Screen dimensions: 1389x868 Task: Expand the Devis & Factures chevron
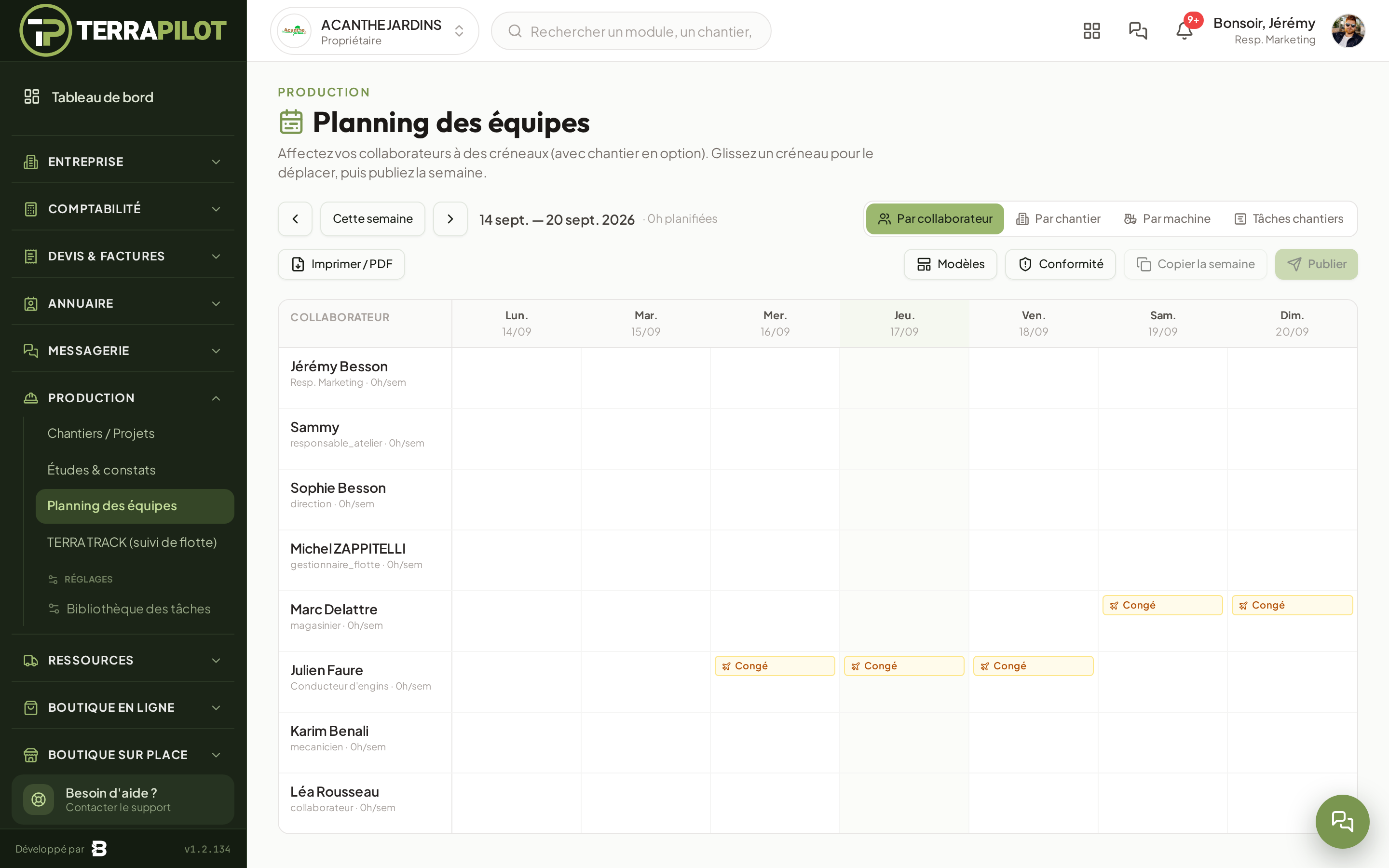216,256
